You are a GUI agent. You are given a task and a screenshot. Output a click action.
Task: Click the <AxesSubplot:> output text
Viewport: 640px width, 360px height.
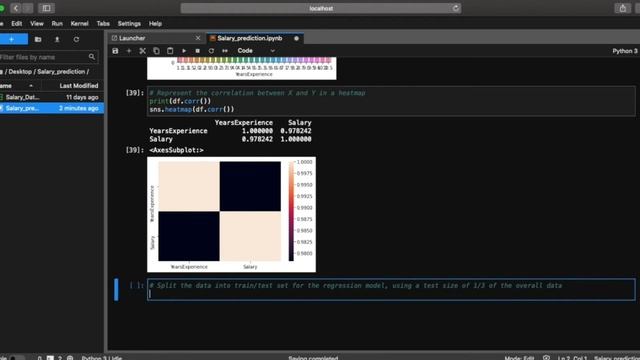176,150
